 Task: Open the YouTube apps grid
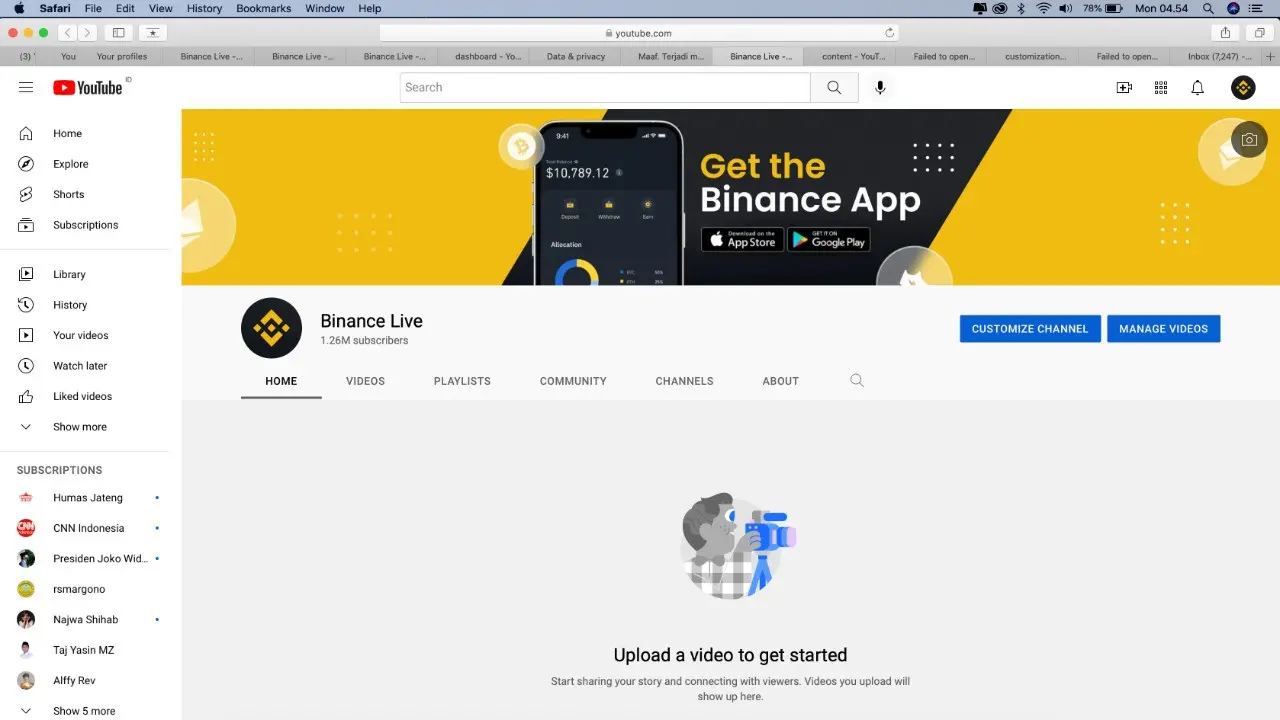(1161, 87)
